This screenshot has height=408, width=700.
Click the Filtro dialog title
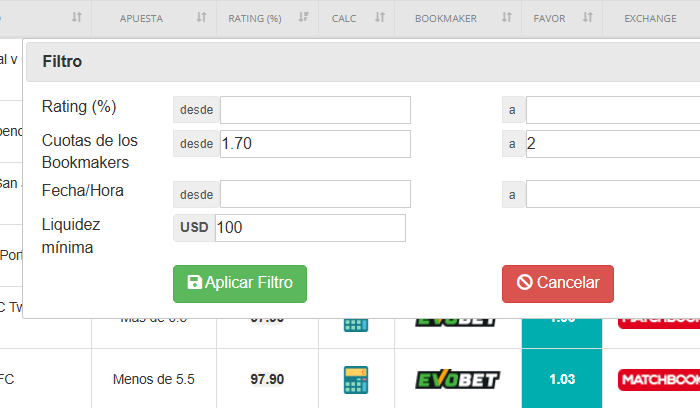(x=62, y=61)
